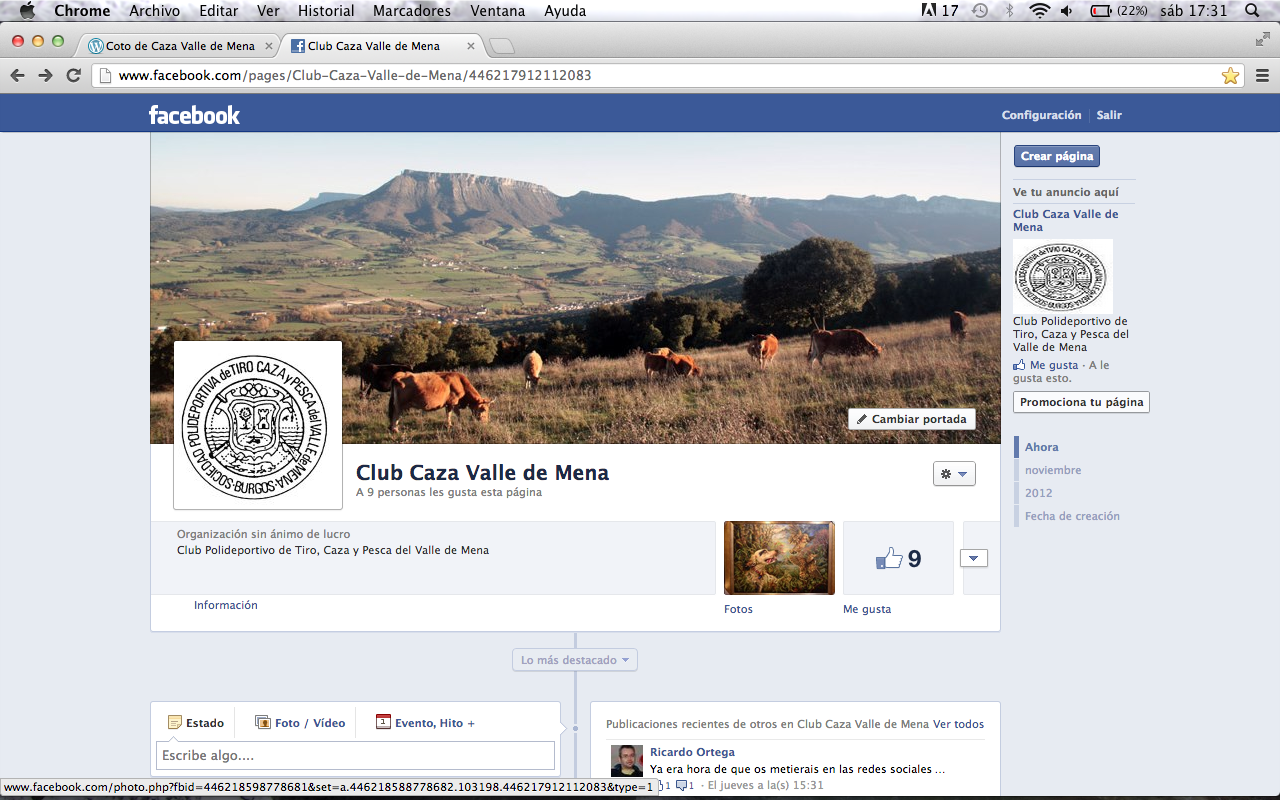This screenshot has height=800, width=1280.
Task: Click the Wi-Fi status icon
Action: tap(1039, 11)
